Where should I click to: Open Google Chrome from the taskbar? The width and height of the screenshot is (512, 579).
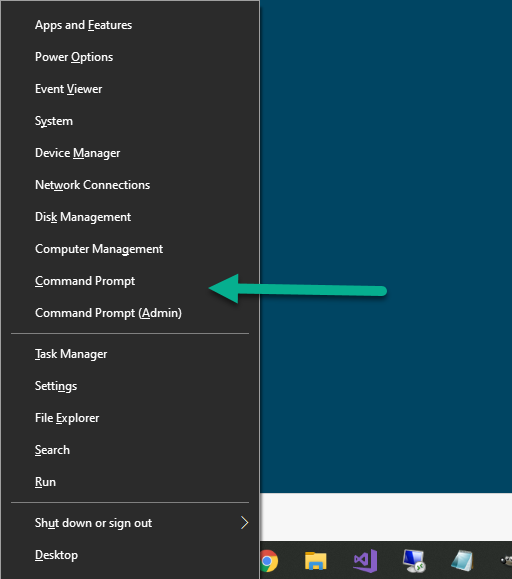tap(269, 561)
